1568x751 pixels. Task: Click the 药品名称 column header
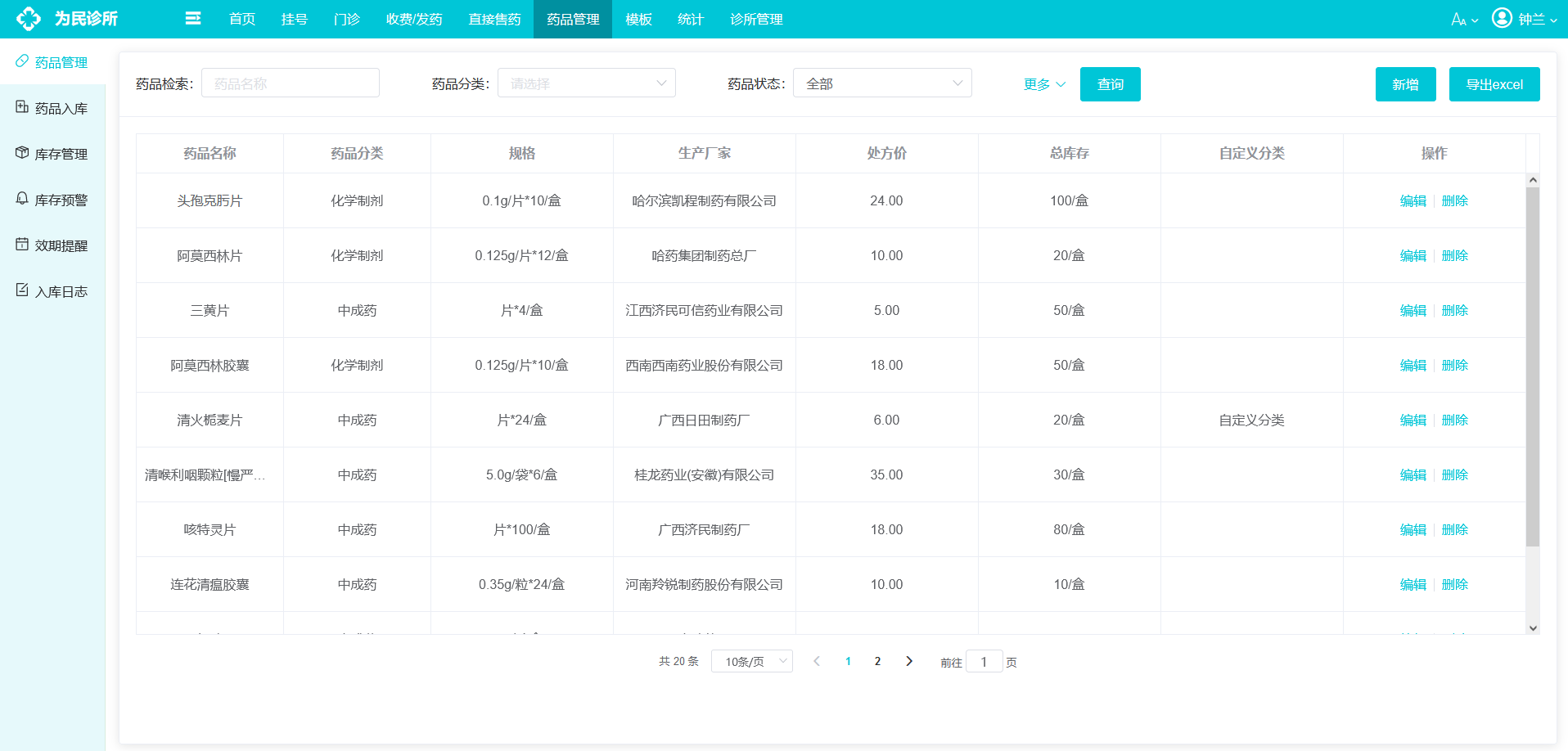[x=210, y=153]
